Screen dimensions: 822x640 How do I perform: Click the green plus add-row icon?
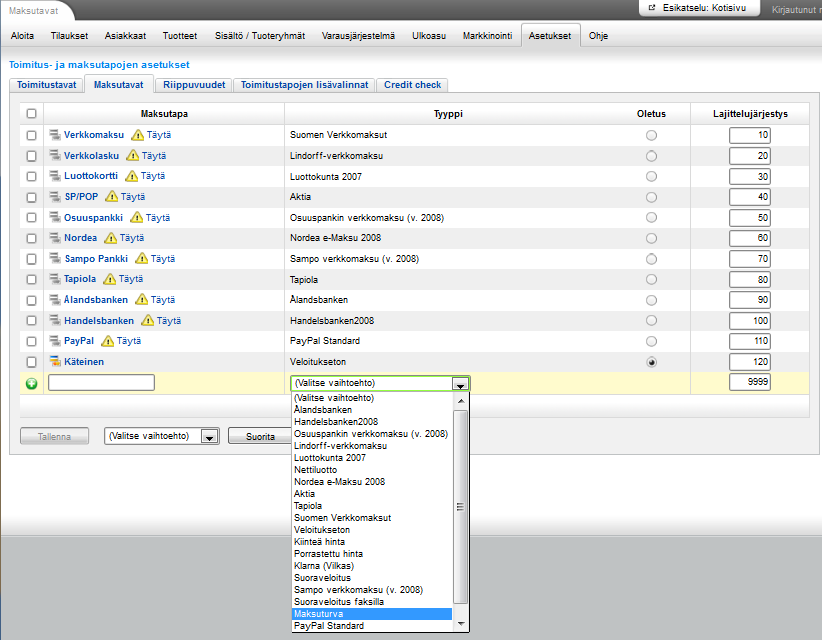31,383
